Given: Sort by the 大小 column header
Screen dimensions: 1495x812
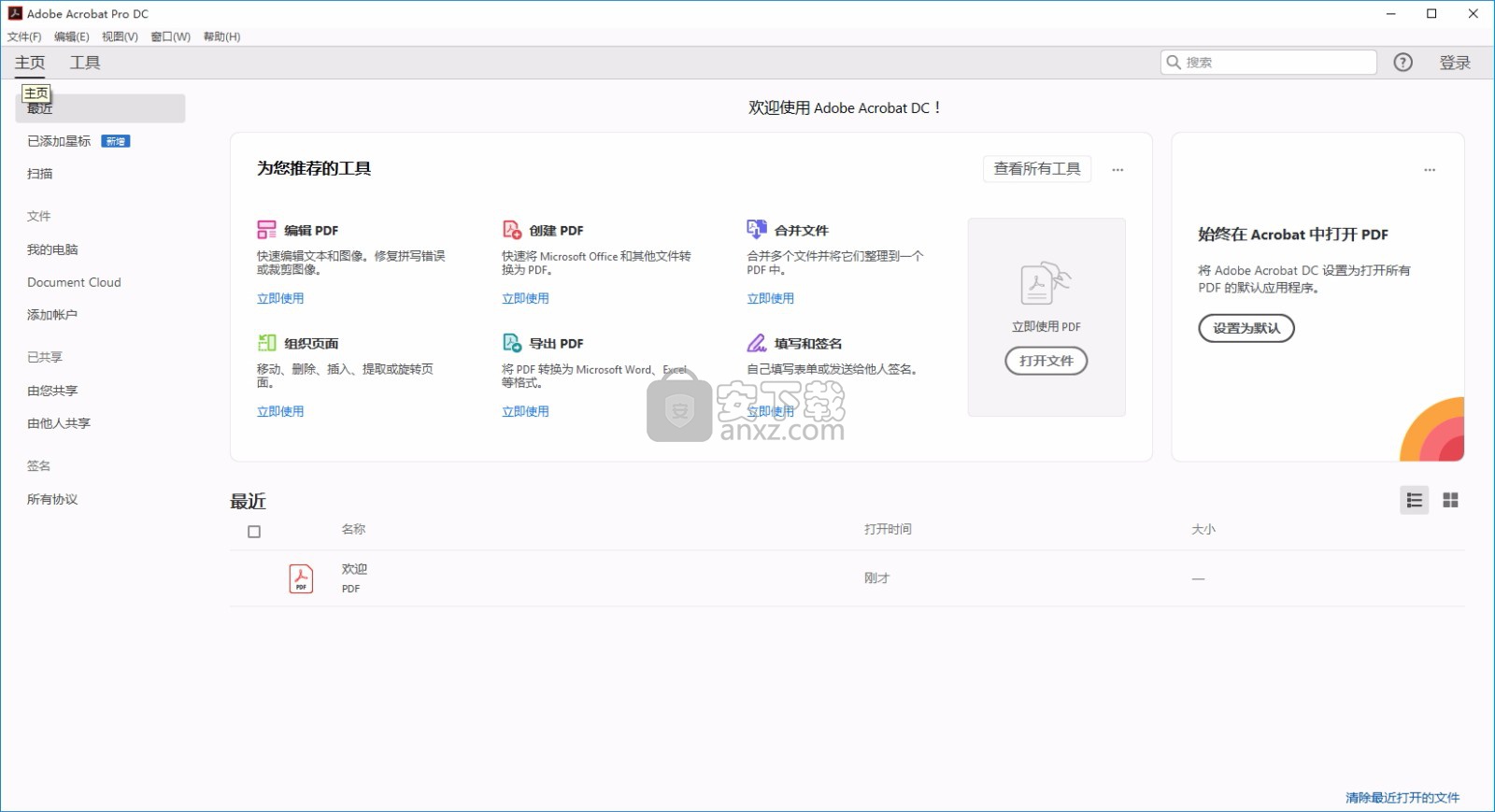Looking at the screenshot, I should click(1203, 529).
